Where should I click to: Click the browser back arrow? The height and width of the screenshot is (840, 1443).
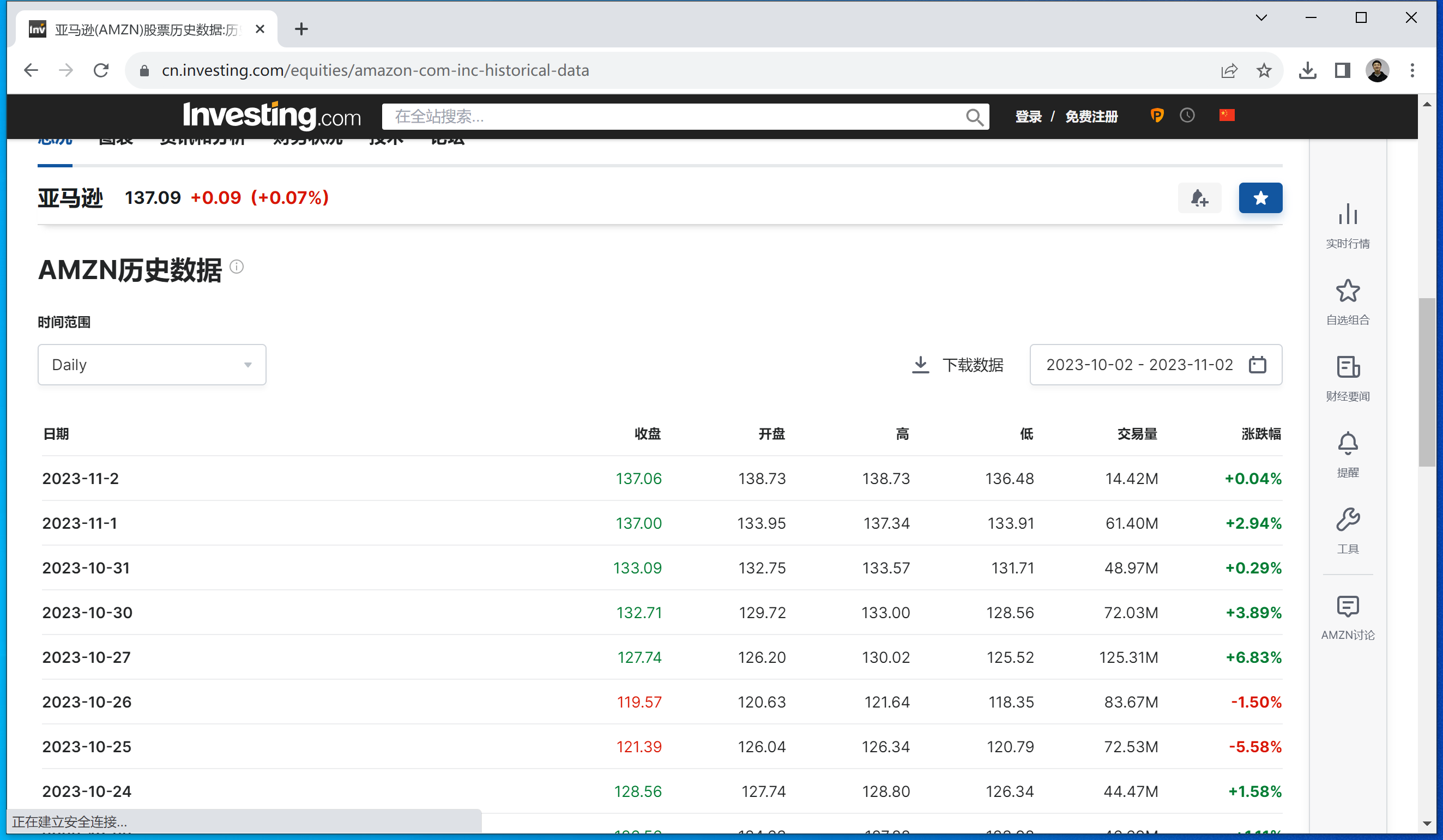click(31, 70)
